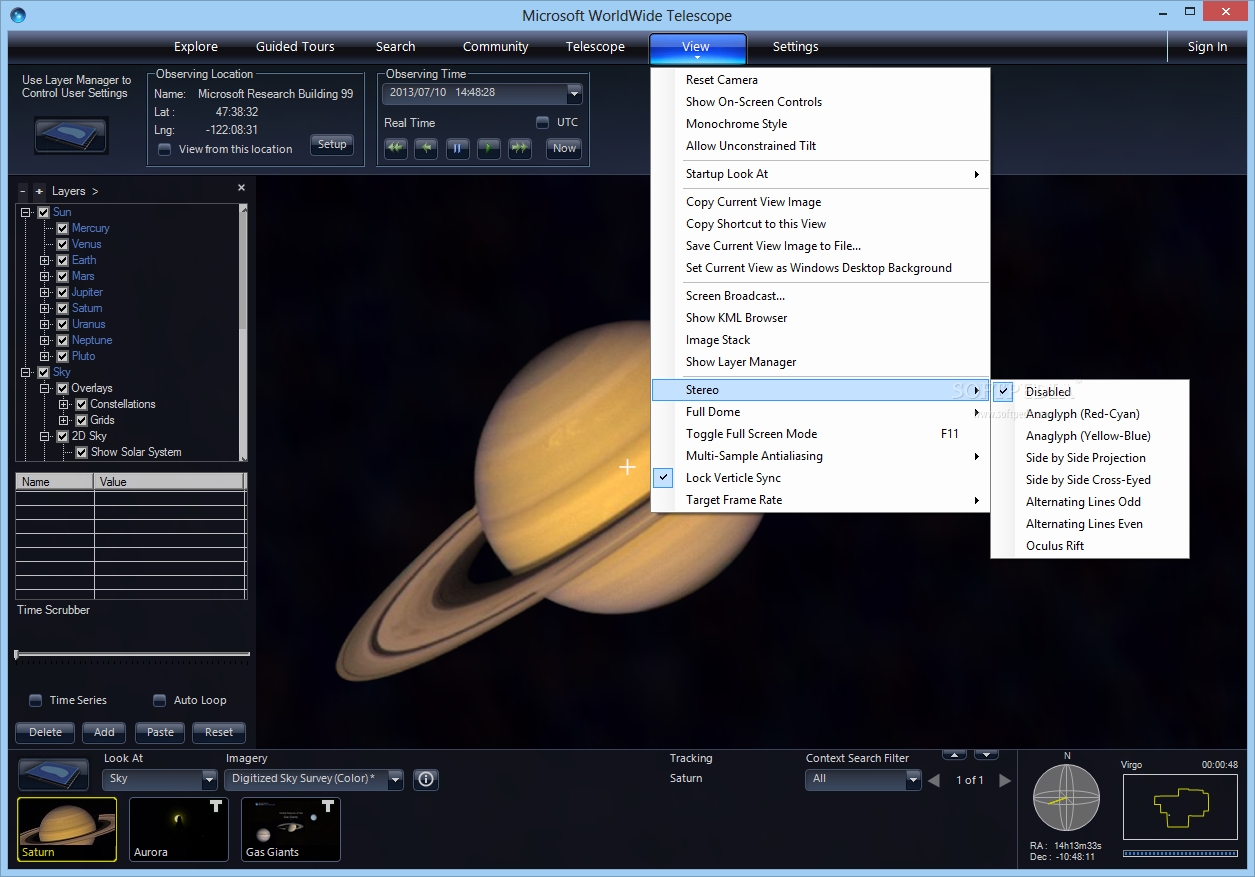Click the Virgo constellation overview box
Viewport: 1255px width, 877px height.
point(1180,806)
